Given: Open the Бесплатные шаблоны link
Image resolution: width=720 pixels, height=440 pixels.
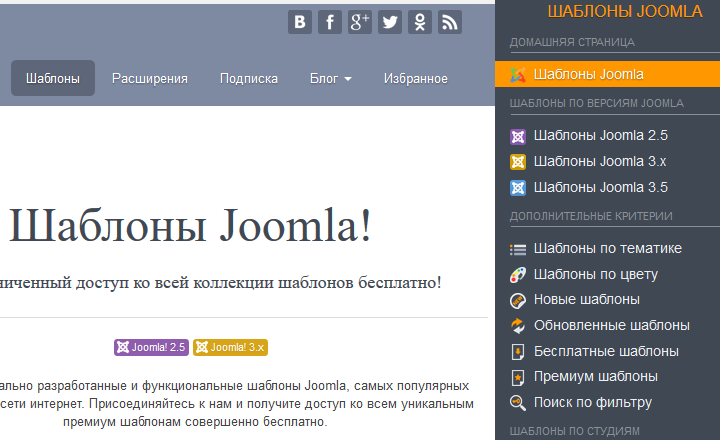Looking at the screenshot, I should 606,351.
